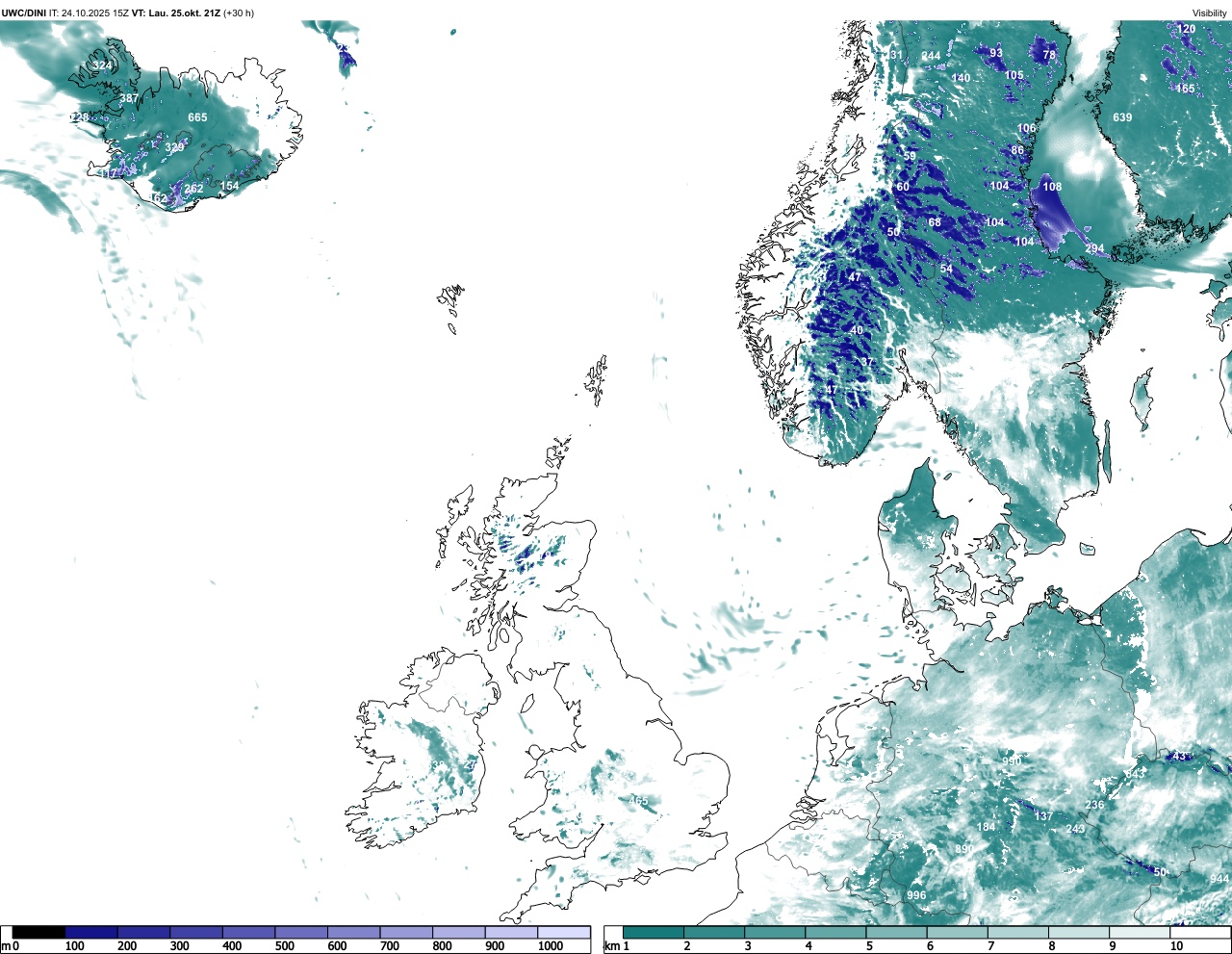Click the valid time 'Lau. 25.okt. 21Z'

(183, 13)
